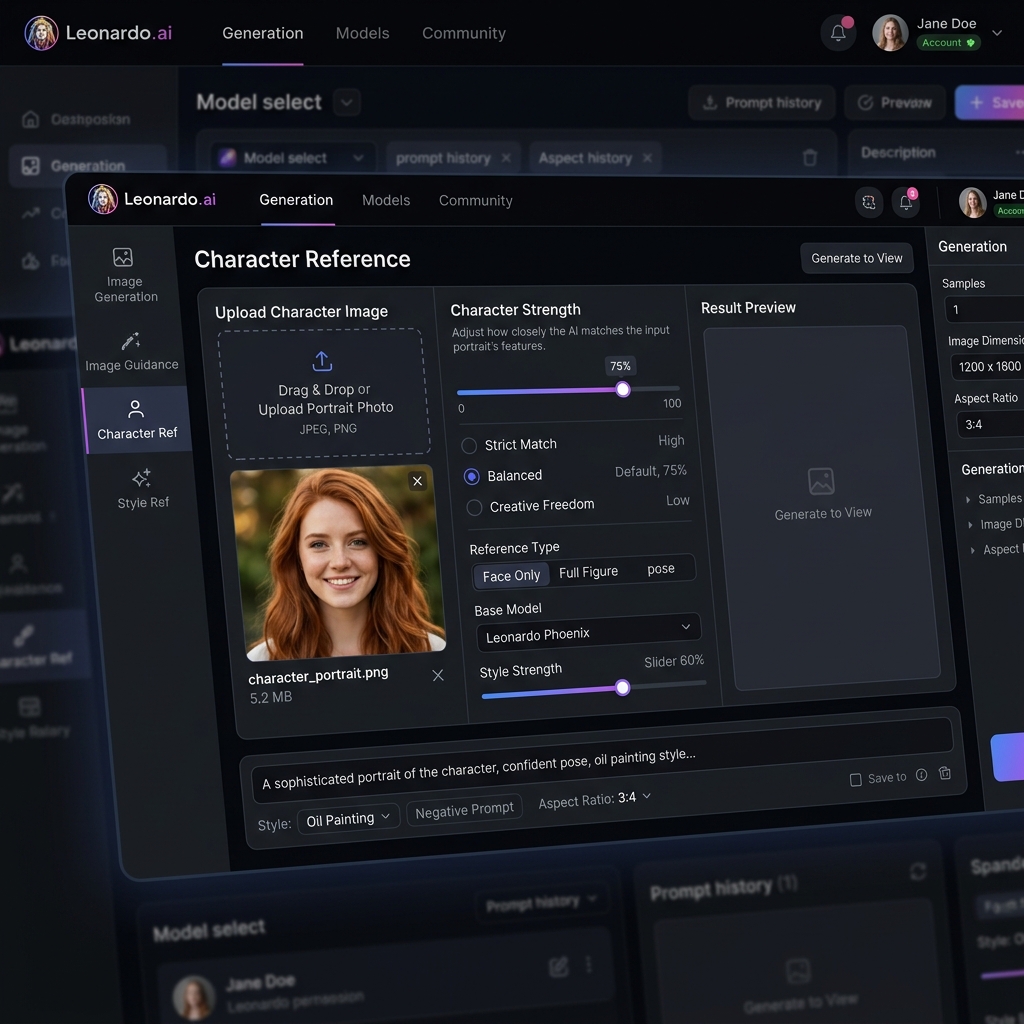Screen dimensions: 1024x1024
Task: Open Base Model Leonardo Phoenix dropdown
Action: point(588,632)
